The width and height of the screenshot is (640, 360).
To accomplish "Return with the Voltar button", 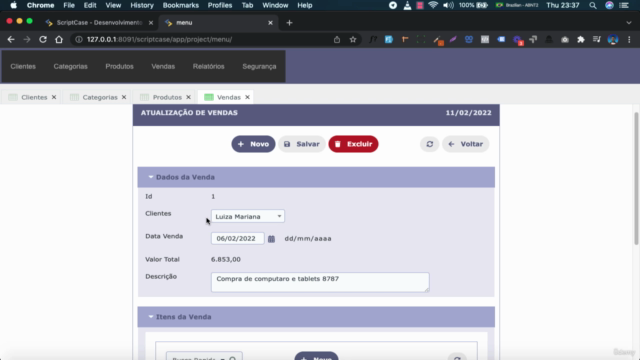I will (x=466, y=144).
